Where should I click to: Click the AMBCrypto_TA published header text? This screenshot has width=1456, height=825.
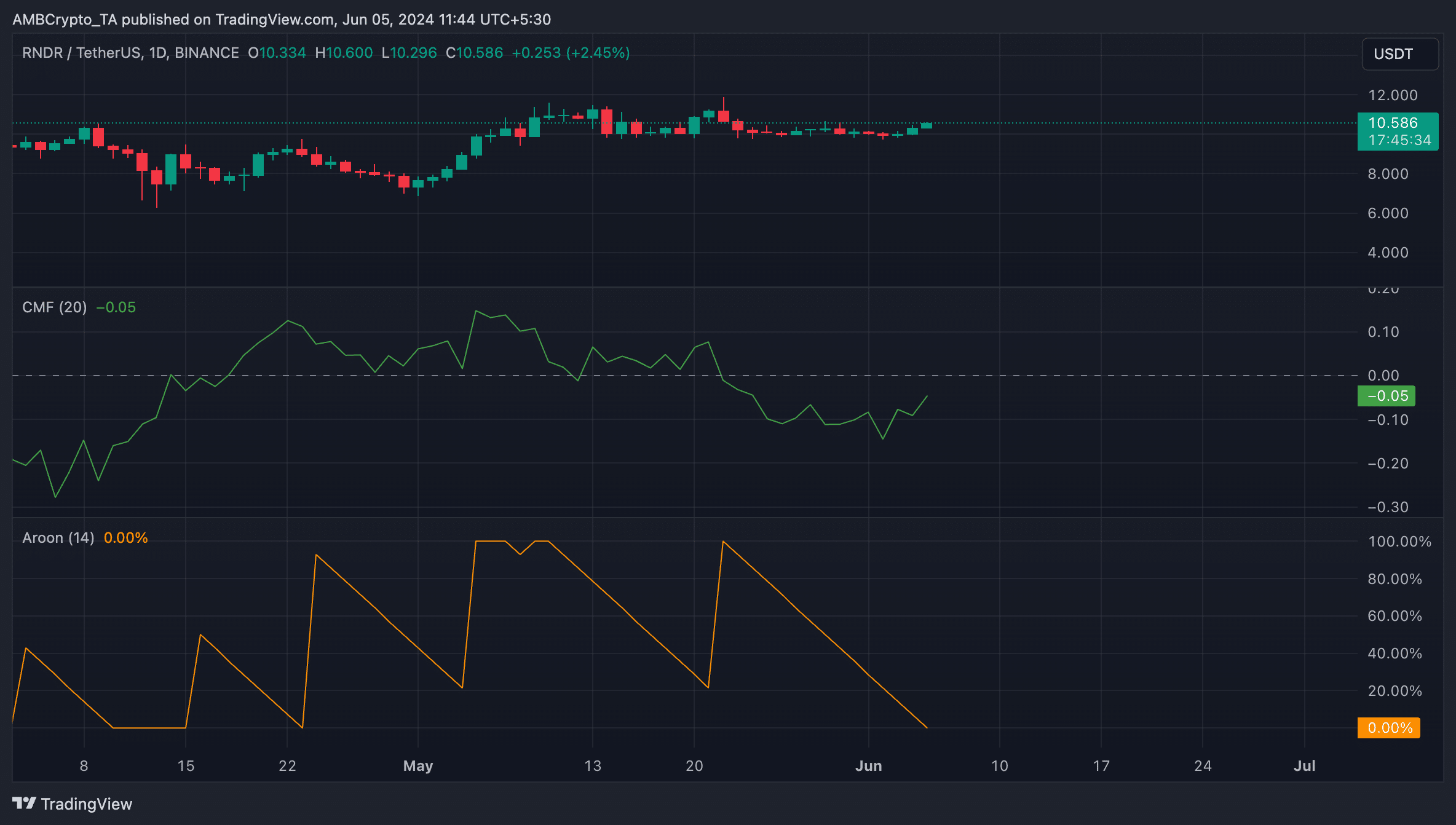coord(282,20)
